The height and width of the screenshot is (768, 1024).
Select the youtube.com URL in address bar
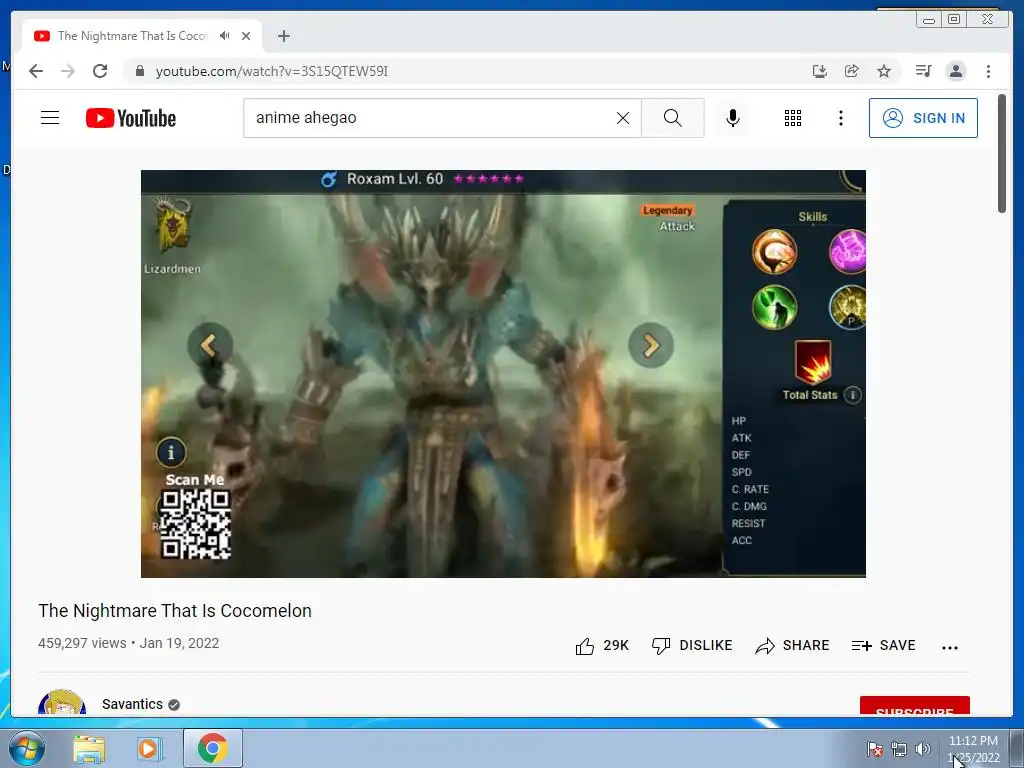(x=272, y=71)
